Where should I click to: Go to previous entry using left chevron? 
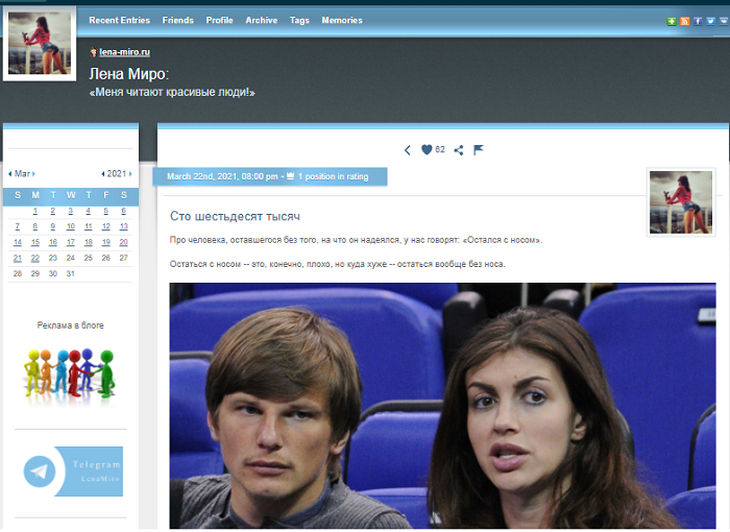coord(407,150)
